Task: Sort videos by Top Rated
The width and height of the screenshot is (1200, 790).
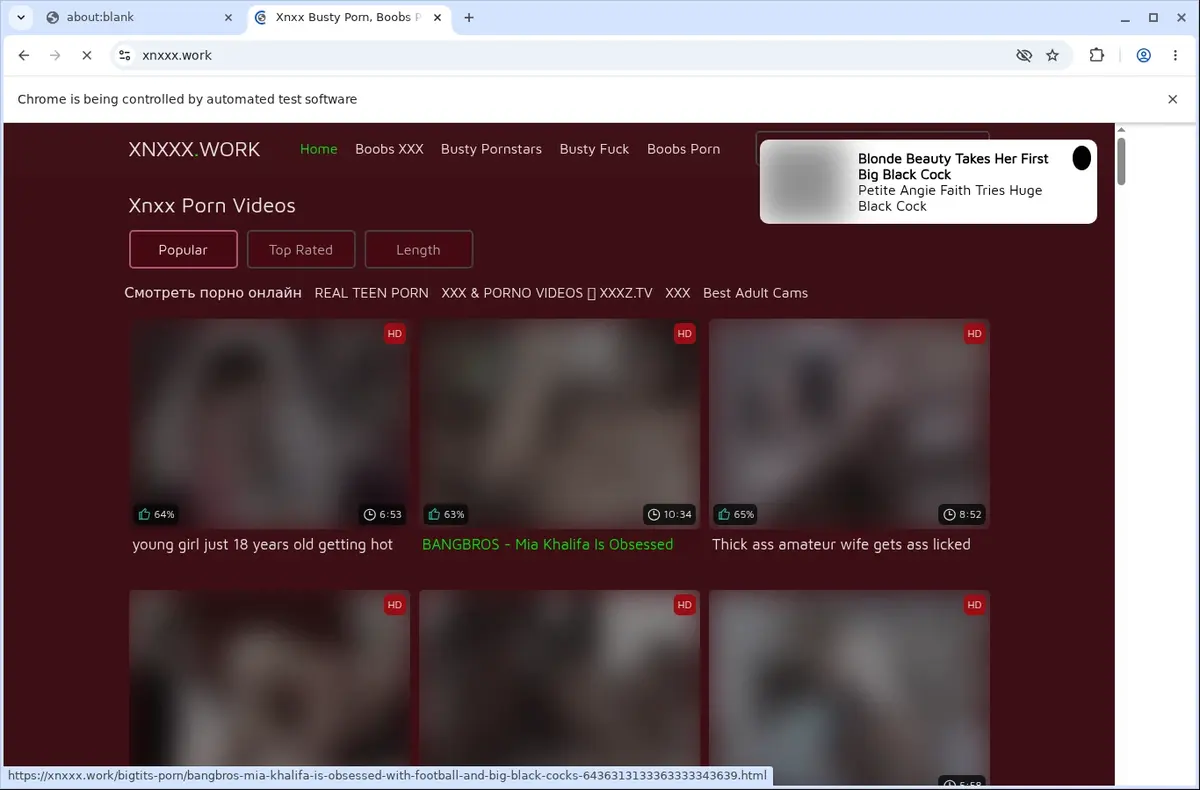Action: [x=301, y=250]
